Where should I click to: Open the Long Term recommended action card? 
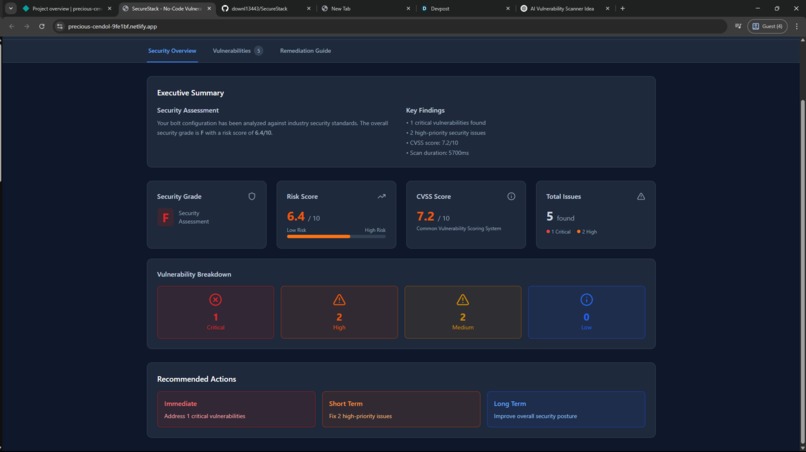[x=566, y=409]
